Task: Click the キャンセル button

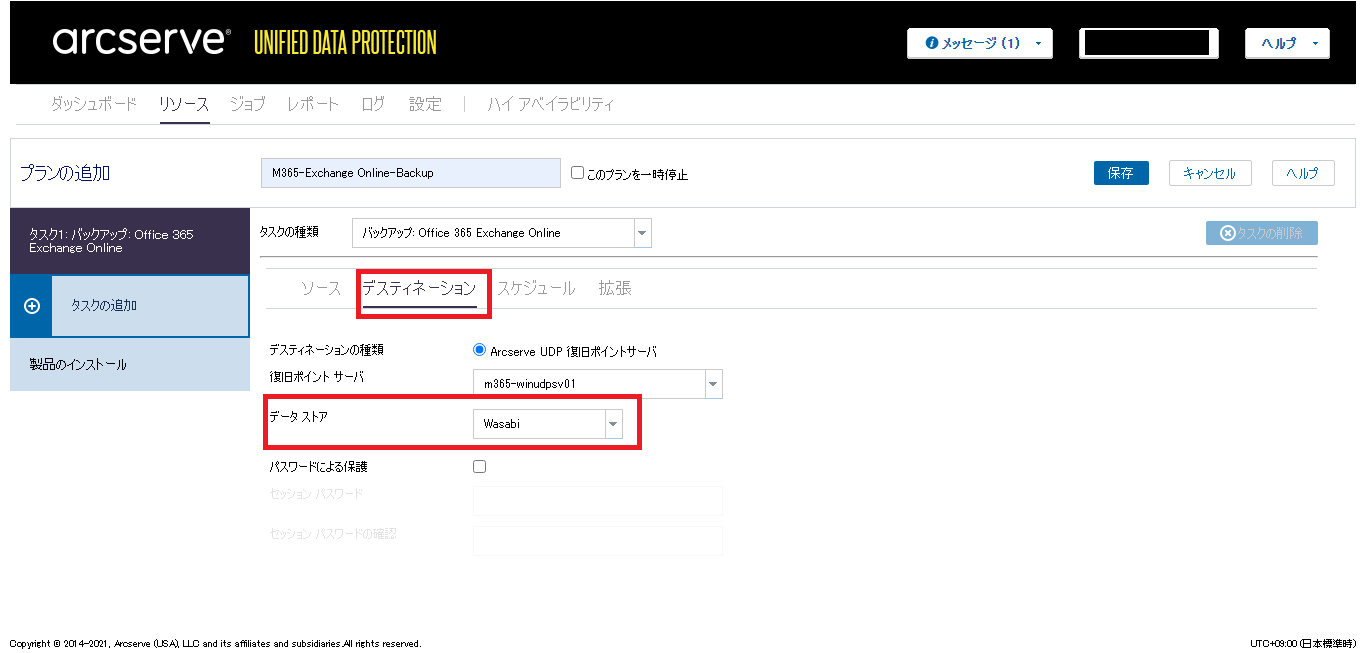Action: [x=1210, y=173]
